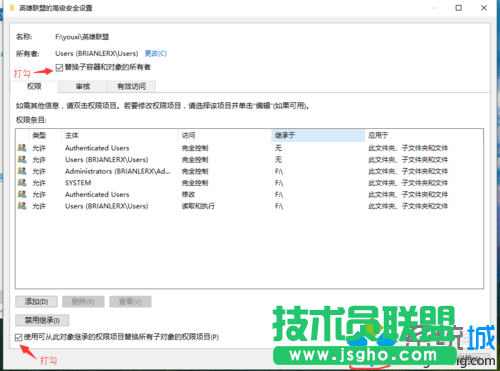This screenshot has height=371, width=500.
Task: Click the 添加(D) button
Action: 36,302
